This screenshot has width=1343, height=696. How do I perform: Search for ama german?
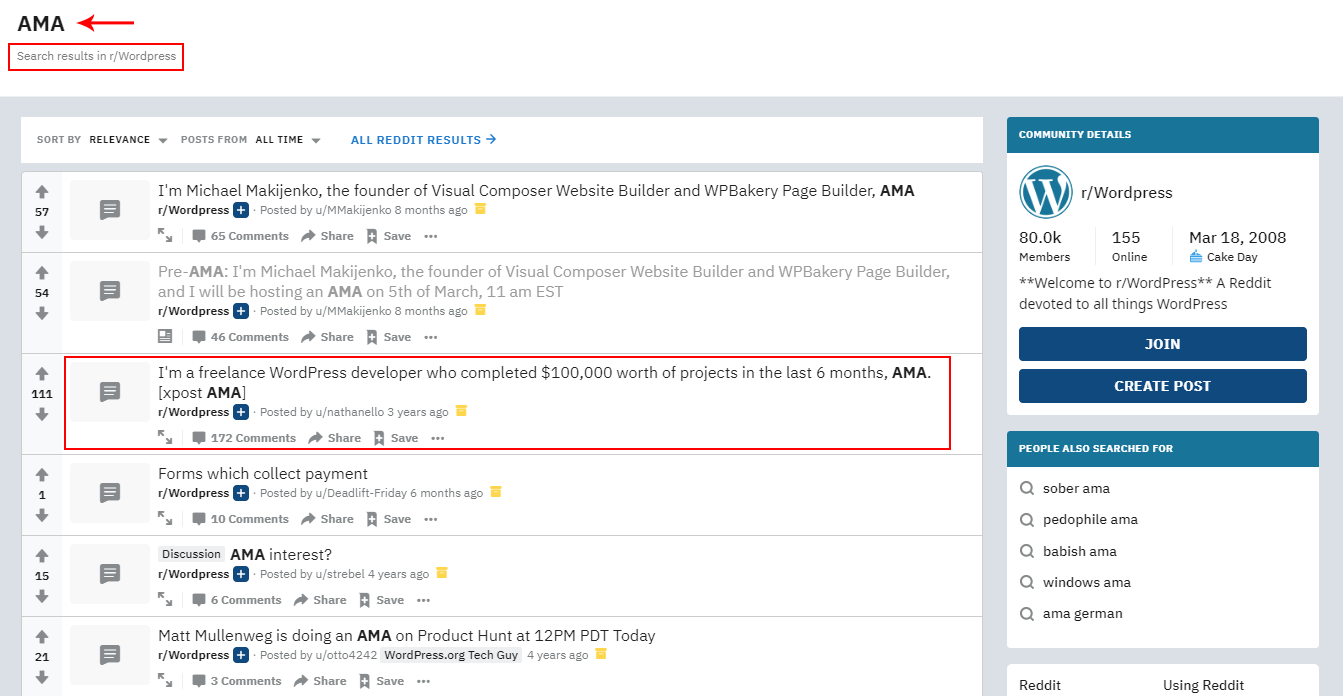tap(1082, 614)
